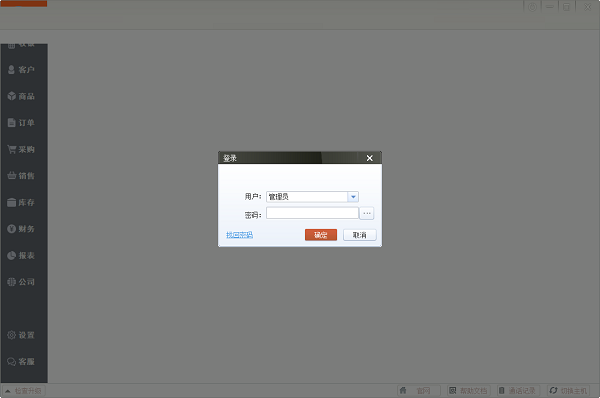Click 检查升级 check-for-updates in status bar
This screenshot has height=398, width=600.
point(24,391)
